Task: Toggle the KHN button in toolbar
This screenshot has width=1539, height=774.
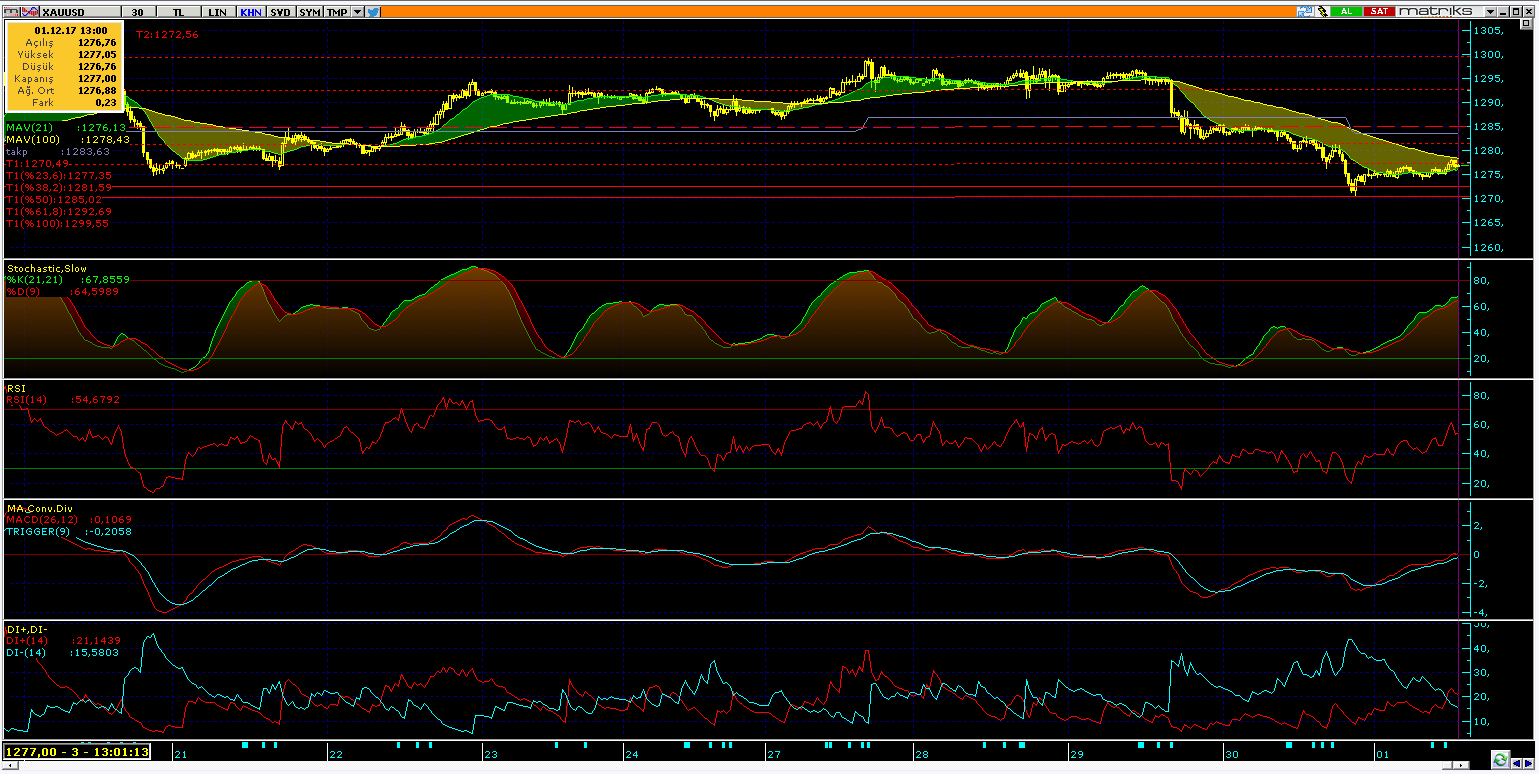Action: (250, 11)
